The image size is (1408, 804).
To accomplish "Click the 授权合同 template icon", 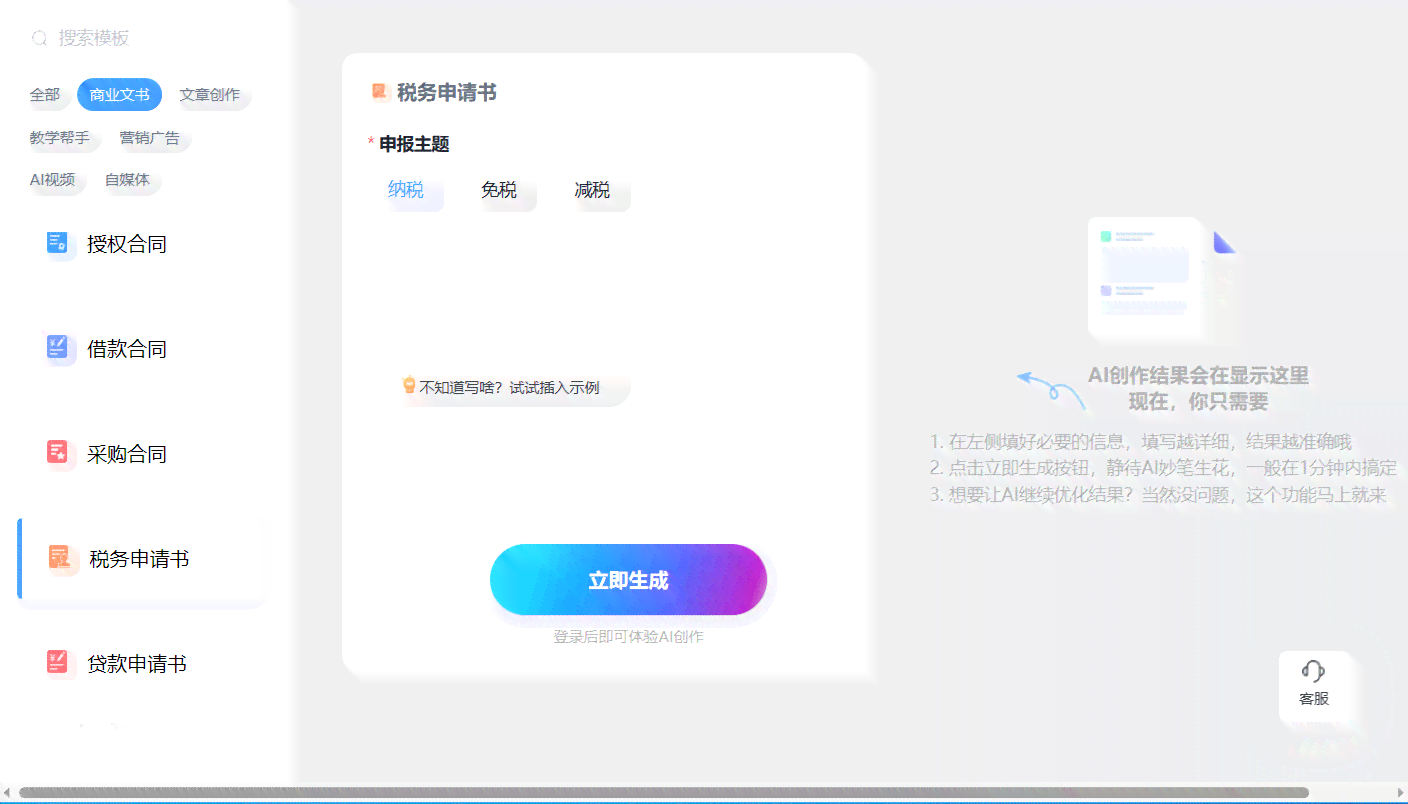I will 59,243.
